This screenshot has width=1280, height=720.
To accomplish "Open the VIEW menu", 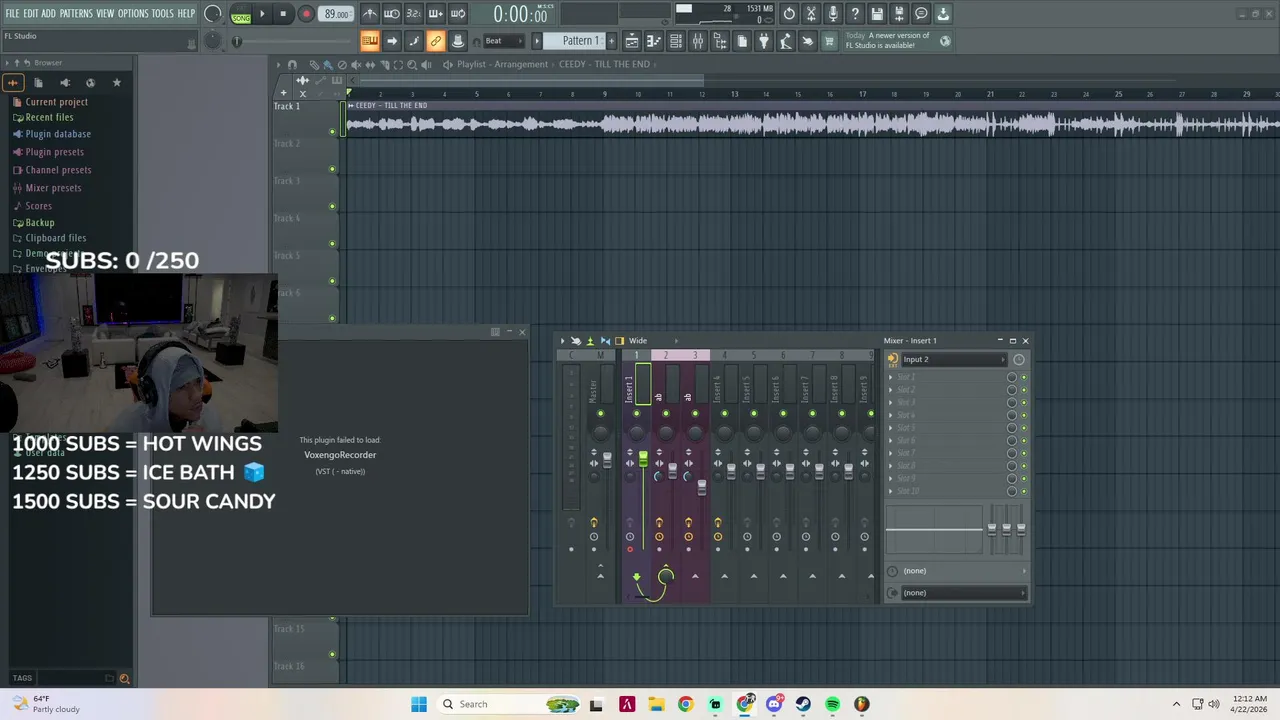I will pyautogui.click(x=105, y=14).
